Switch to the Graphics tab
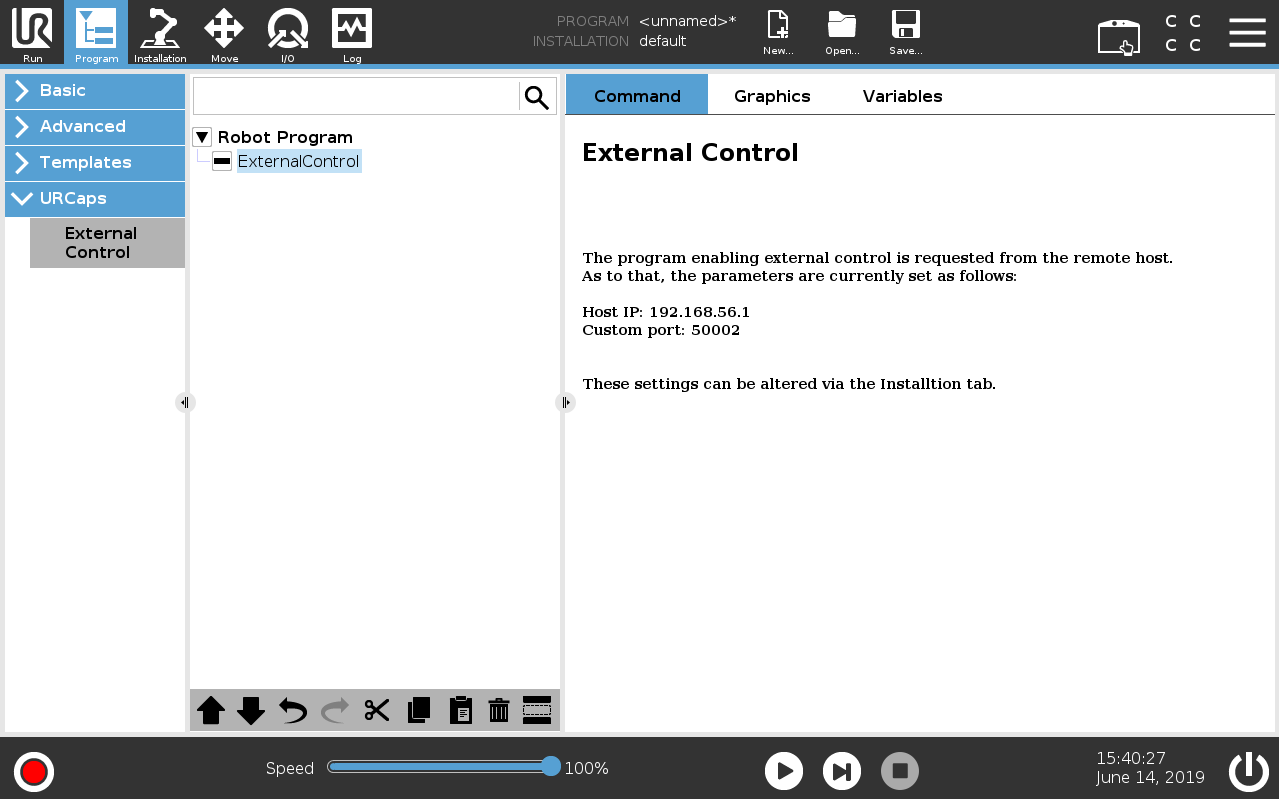1279x799 pixels. (x=771, y=95)
